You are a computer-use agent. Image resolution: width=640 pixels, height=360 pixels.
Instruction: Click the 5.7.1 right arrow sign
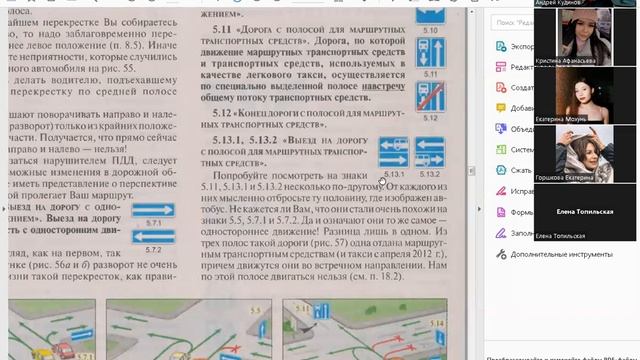pyautogui.click(x=153, y=210)
